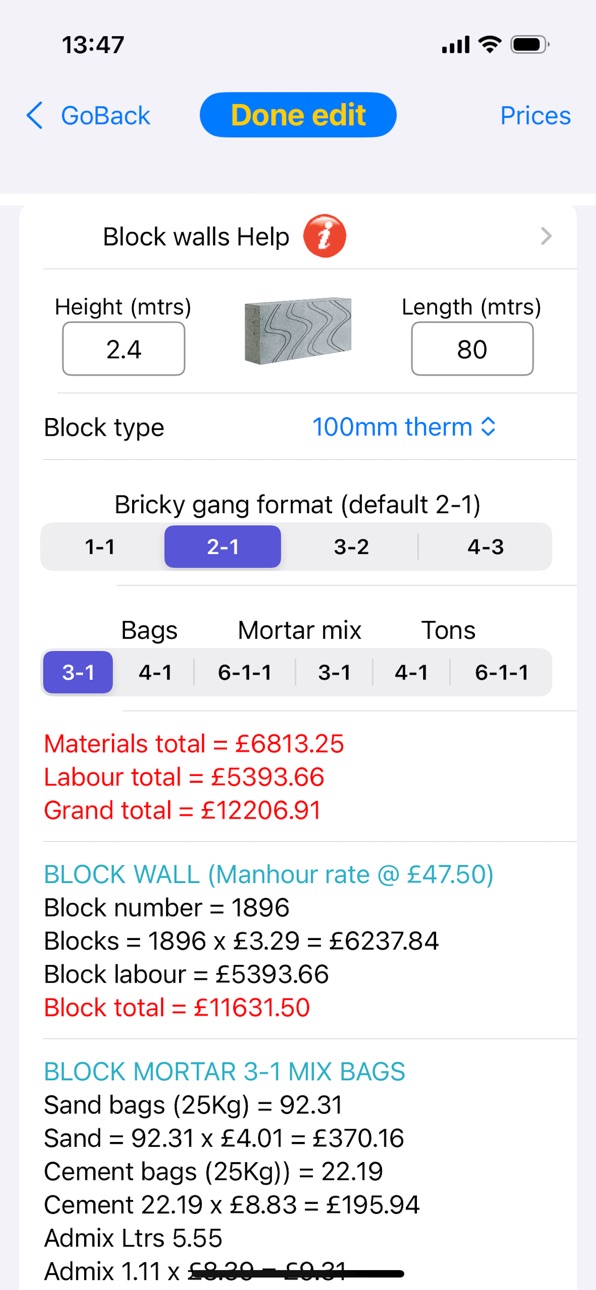Tap the red info help icon
The height and width of the screenshot is (1290, 596).
click(324, 237)
